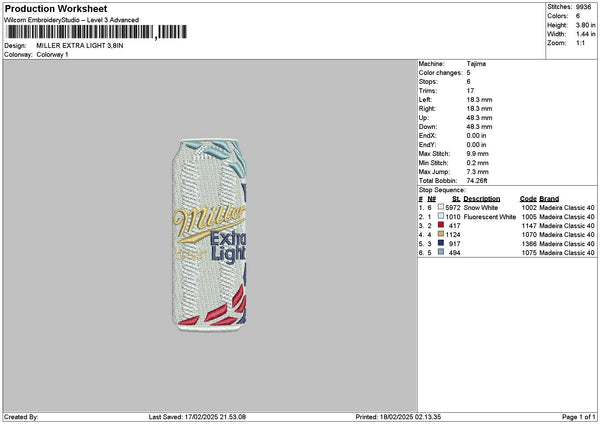Click the Right value 18.3 mm
Screen dimensions: 600x424
click(479, 109)
